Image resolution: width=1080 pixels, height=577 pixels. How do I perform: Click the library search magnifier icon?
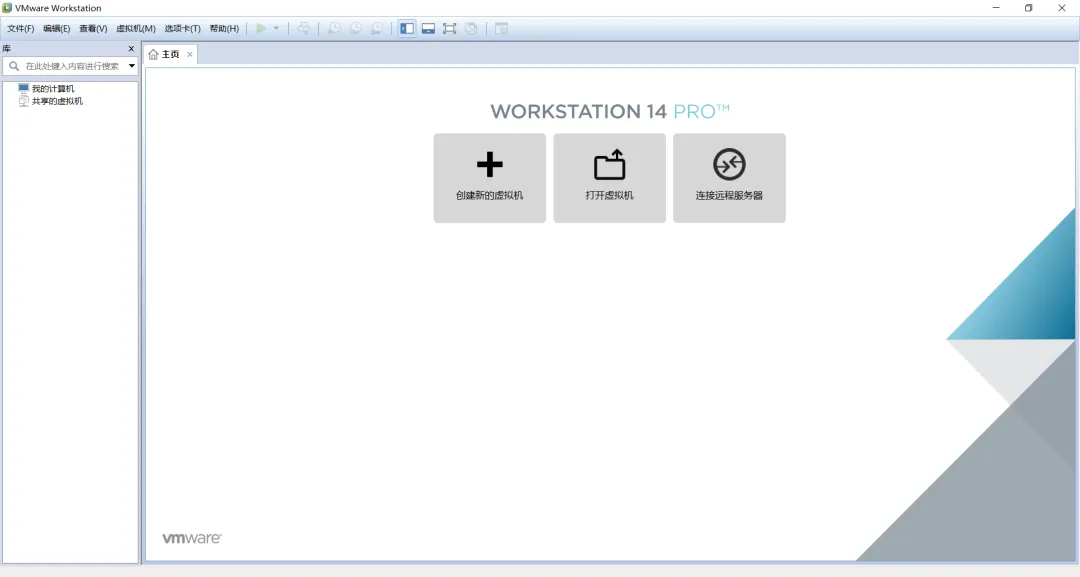(x=14, y=66)
